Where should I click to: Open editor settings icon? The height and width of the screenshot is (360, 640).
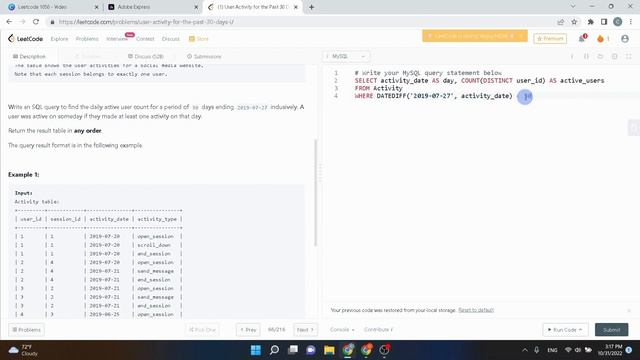614,56
